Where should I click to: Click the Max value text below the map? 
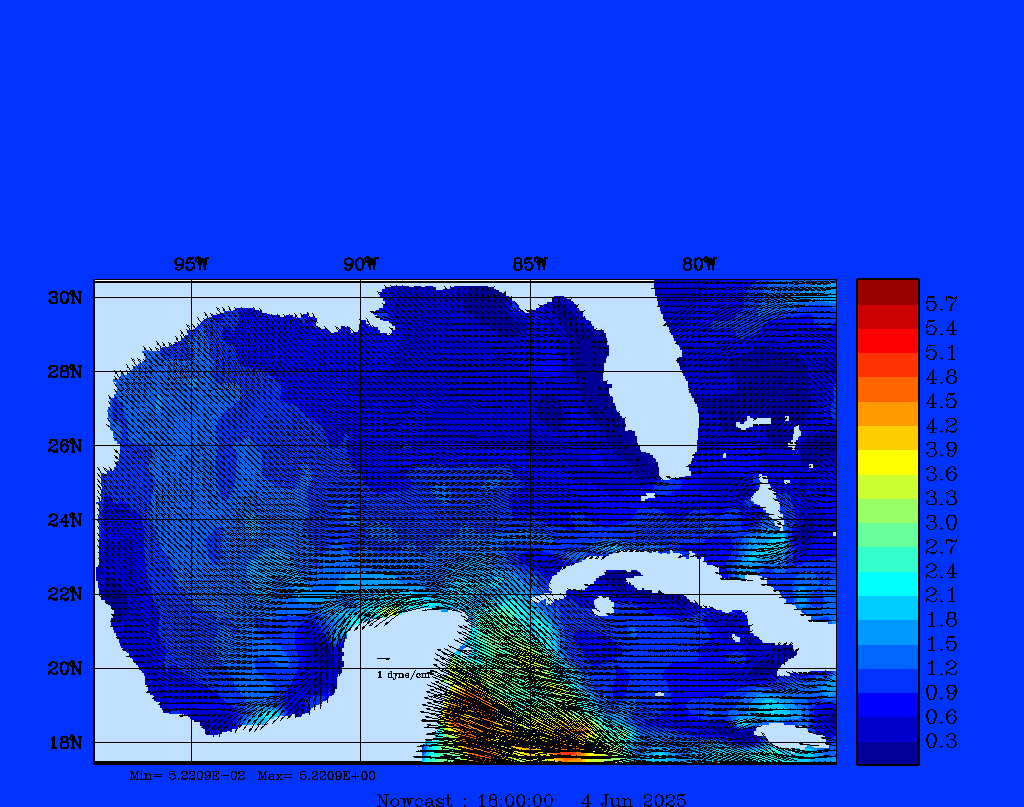pyautogui.click(x=317, y=775)
